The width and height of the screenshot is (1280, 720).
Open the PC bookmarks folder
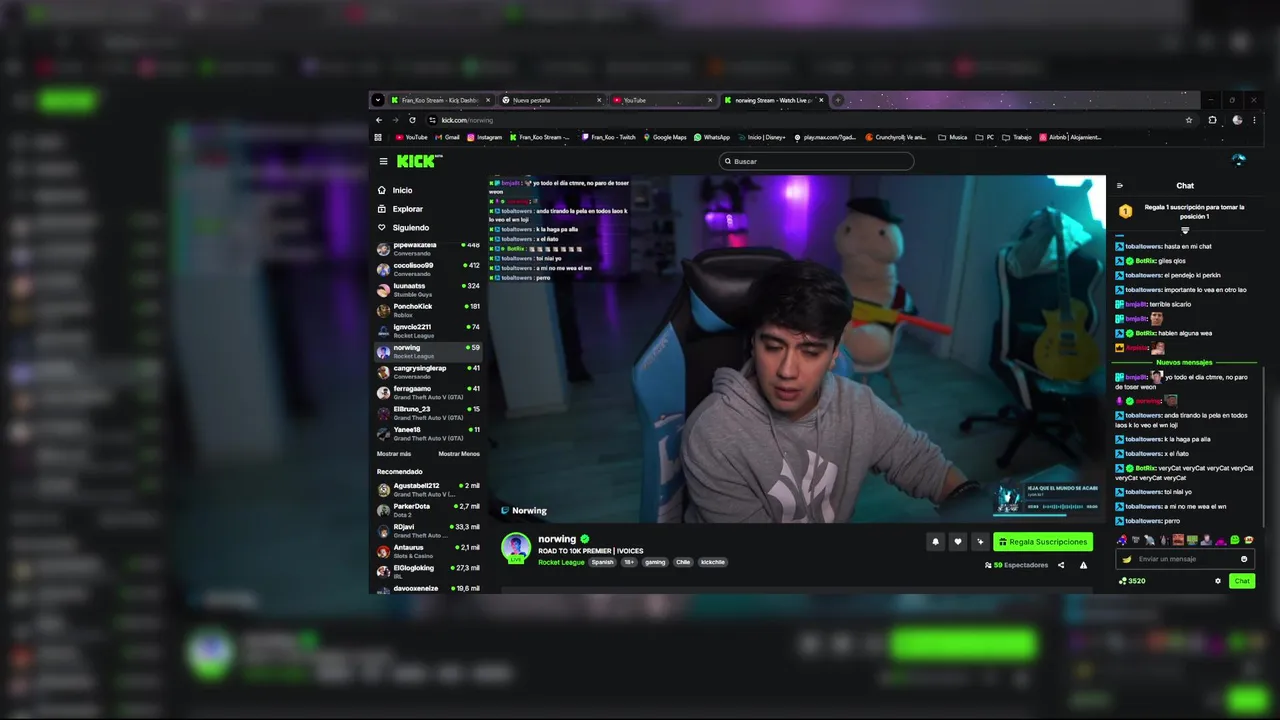pos(985,137)
